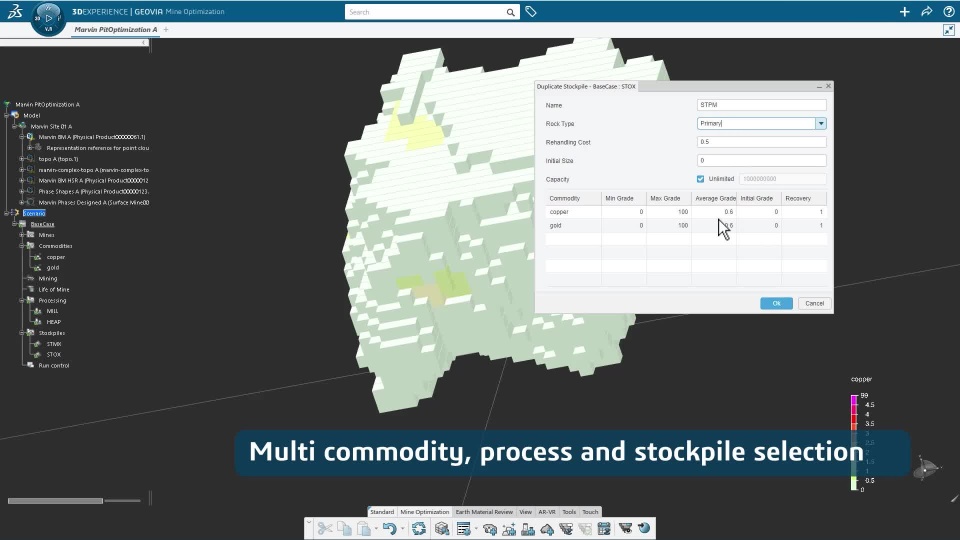
Task: Click the dark pit shape icon
Action: click(x=625, y=528)
